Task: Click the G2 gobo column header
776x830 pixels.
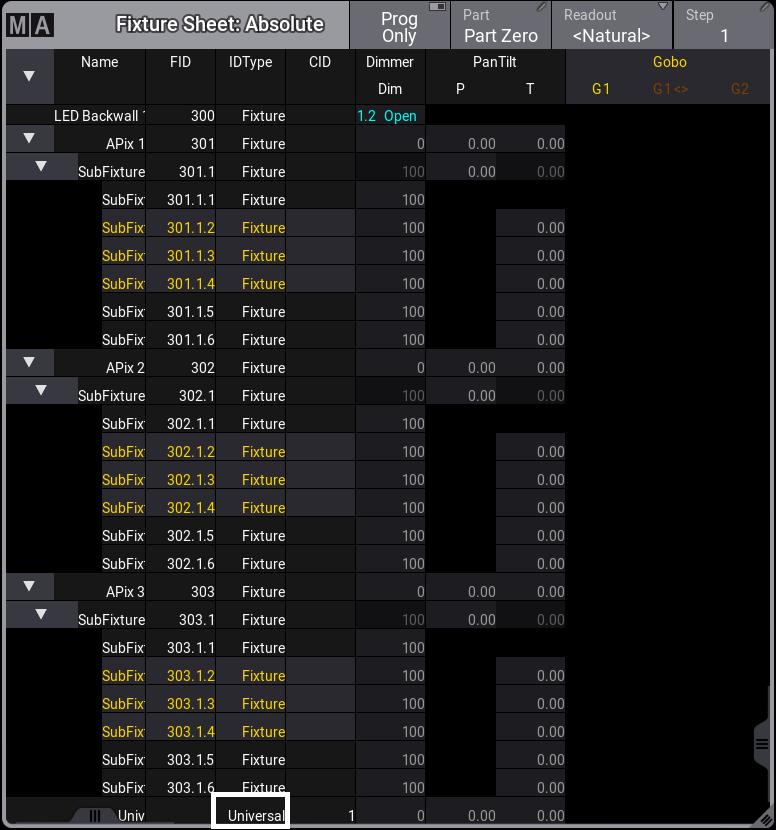Action: pyautogui.click(x=739, y=89)
